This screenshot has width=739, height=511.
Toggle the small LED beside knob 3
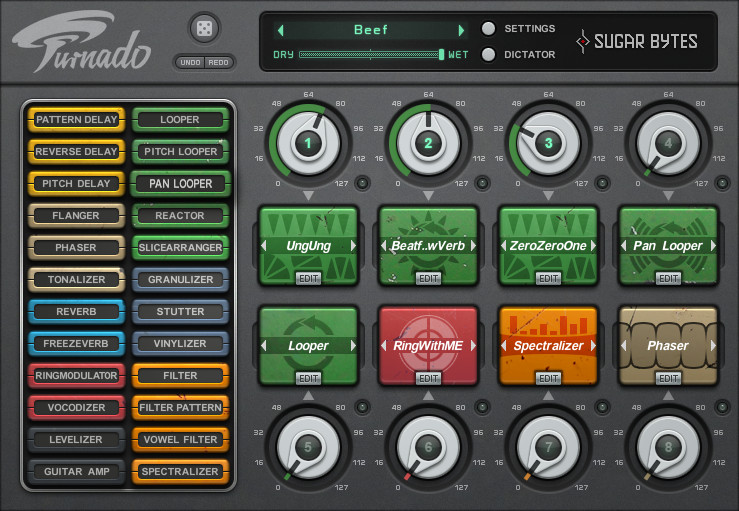tap(602, 183)
